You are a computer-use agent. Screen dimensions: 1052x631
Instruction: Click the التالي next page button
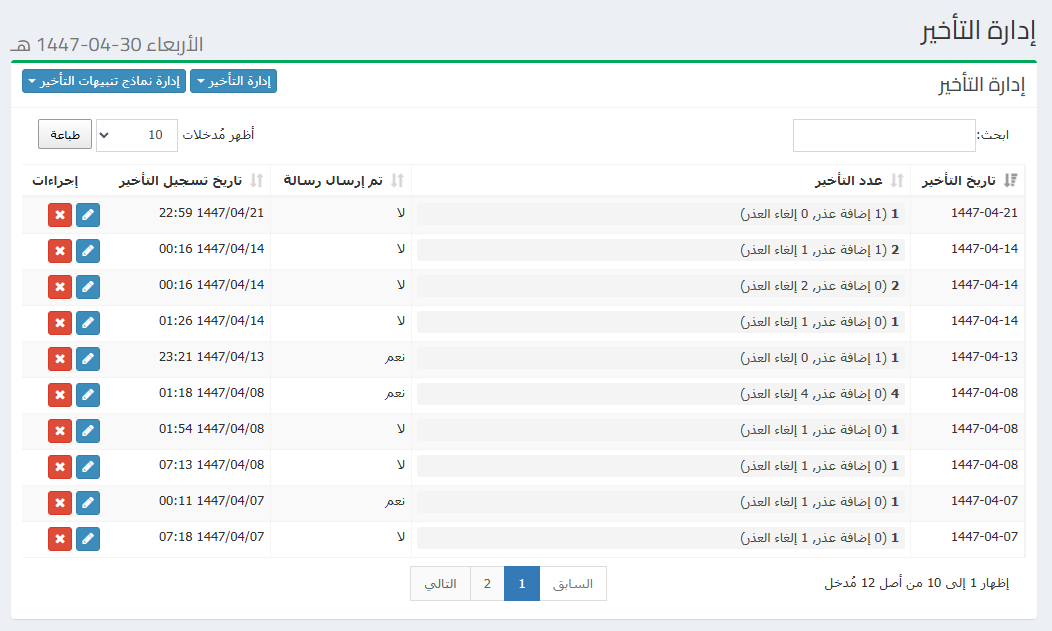441,584
